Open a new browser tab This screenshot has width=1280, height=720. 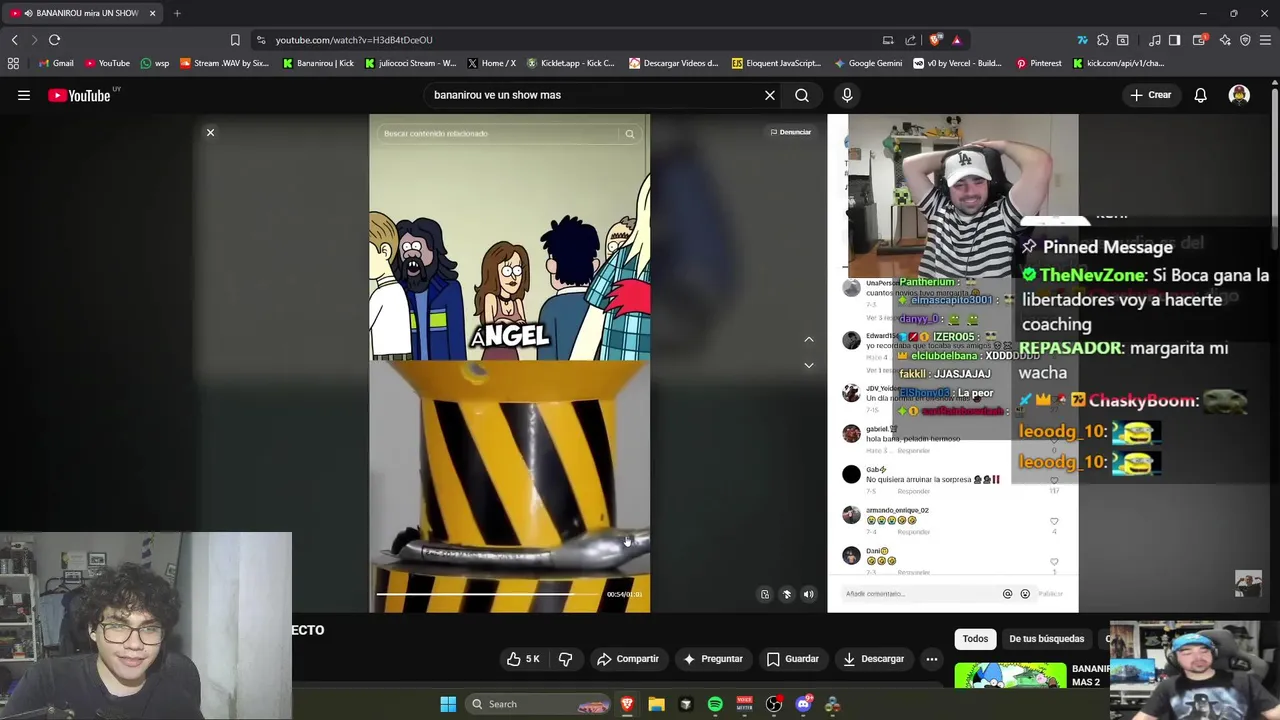tap(177, 13)
